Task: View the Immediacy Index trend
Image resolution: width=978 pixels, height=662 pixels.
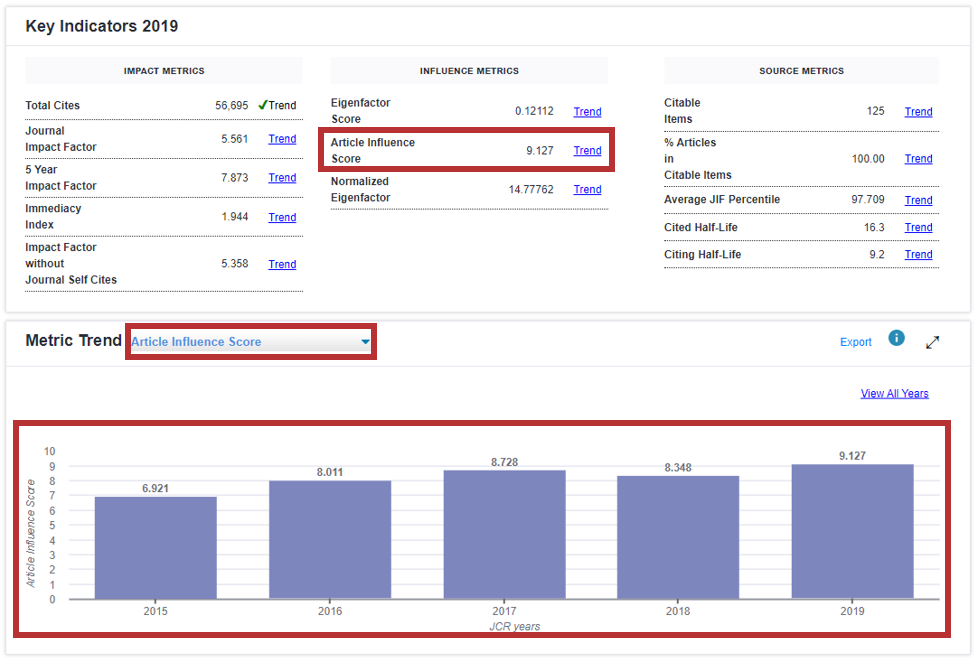Action: [282, 217]
